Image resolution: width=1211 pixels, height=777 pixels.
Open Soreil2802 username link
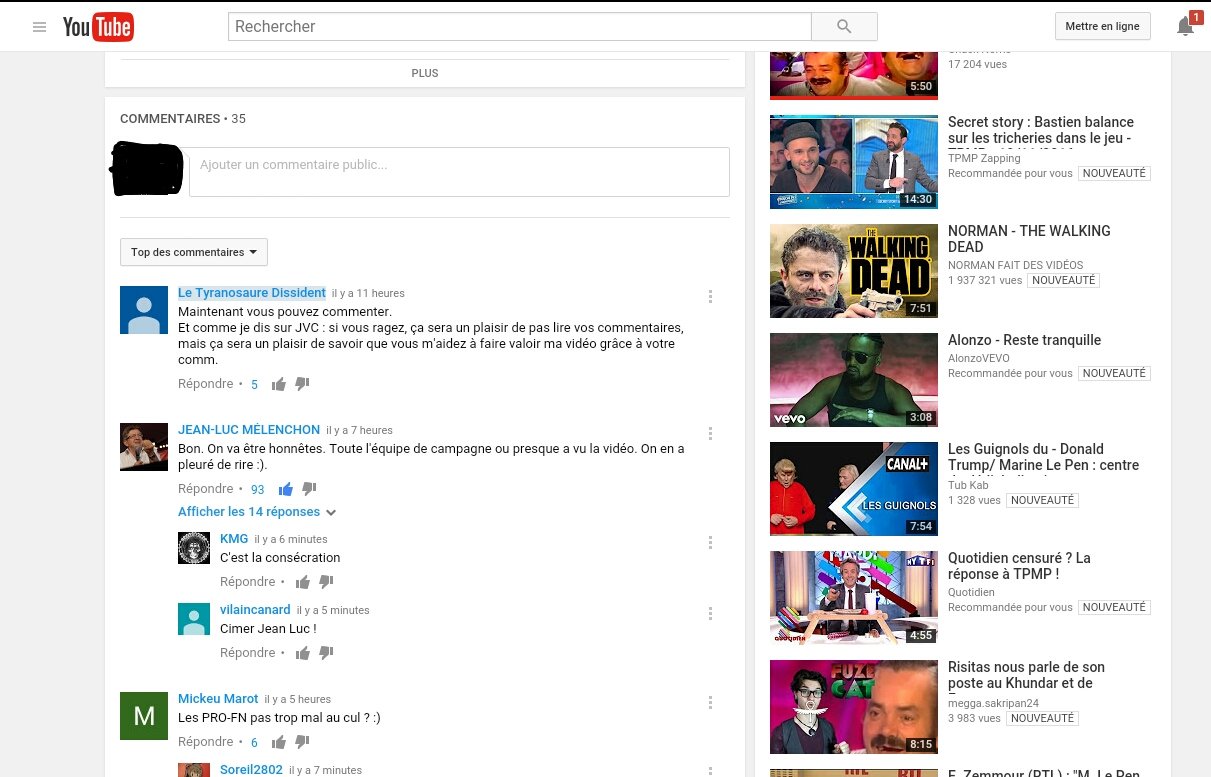pos(251,770)
